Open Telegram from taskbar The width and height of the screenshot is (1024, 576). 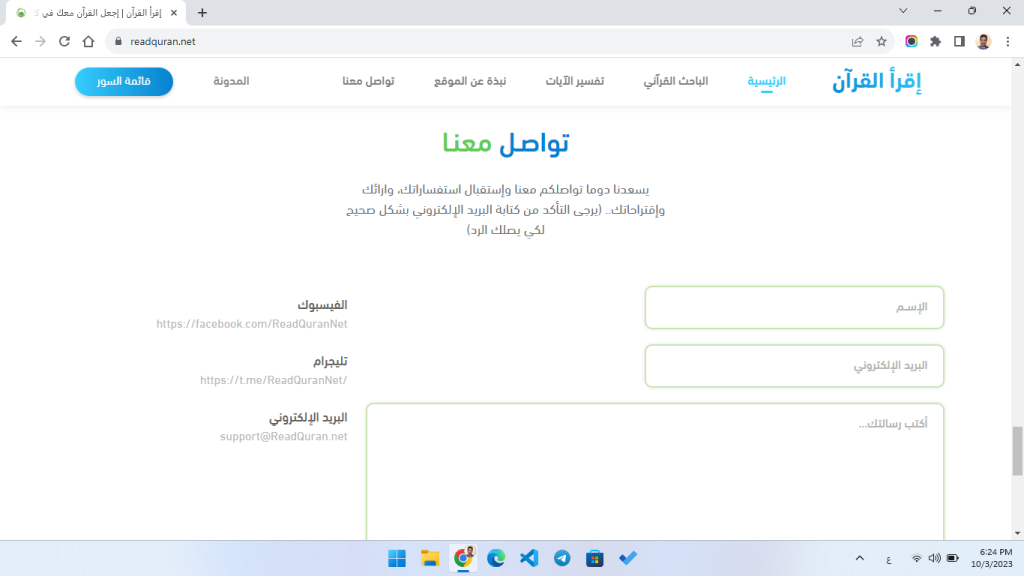click(562, 558)
